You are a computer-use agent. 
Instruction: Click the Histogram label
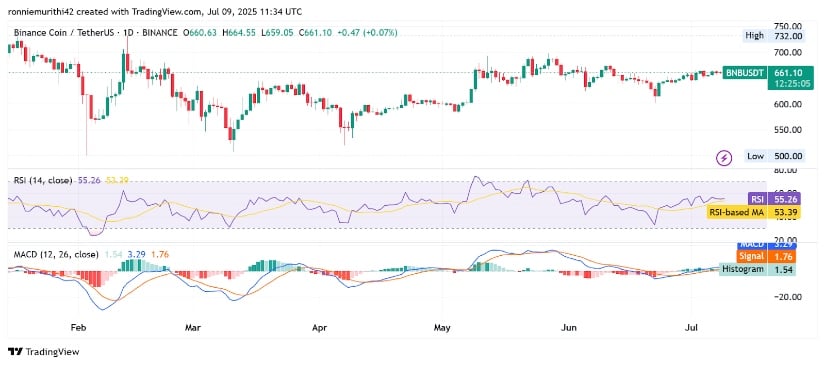pos(742,269)
